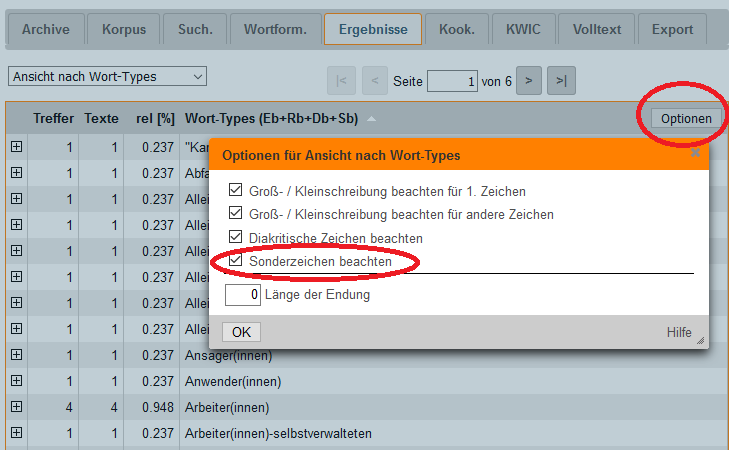
Task: Expand the Arbeiter(innen)-selbstverwalteten row
Action: click(16, 433)
